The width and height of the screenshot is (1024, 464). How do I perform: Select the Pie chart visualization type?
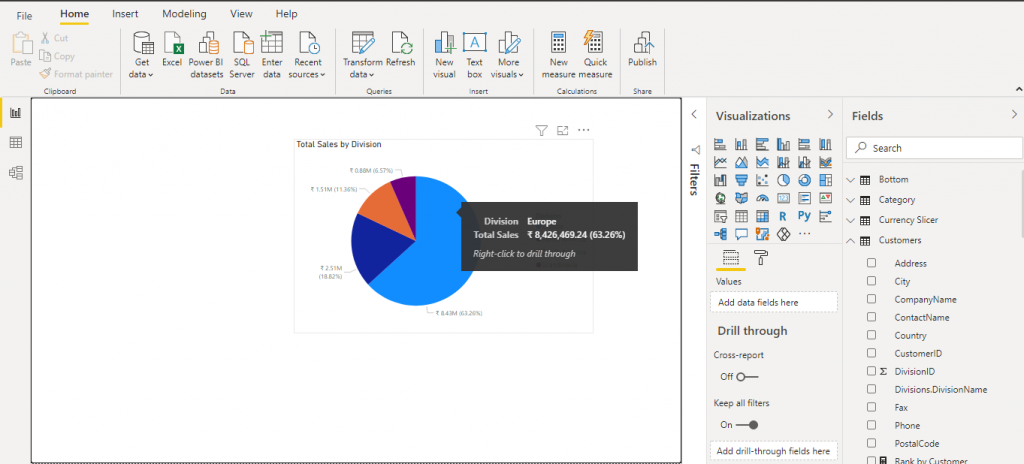(x=783, y=180)
